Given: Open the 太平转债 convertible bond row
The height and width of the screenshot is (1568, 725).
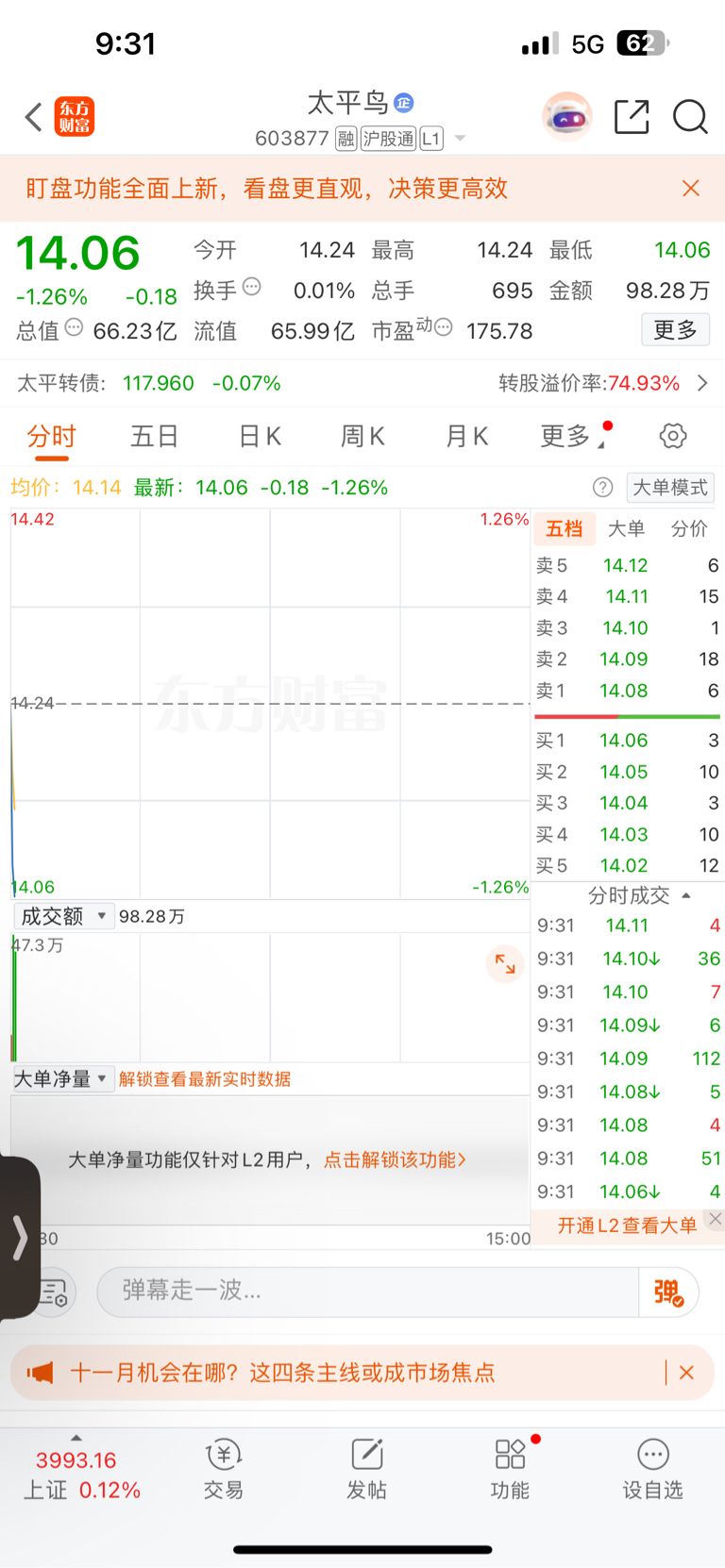Looking at the screenshot, I should pos(362,383).
